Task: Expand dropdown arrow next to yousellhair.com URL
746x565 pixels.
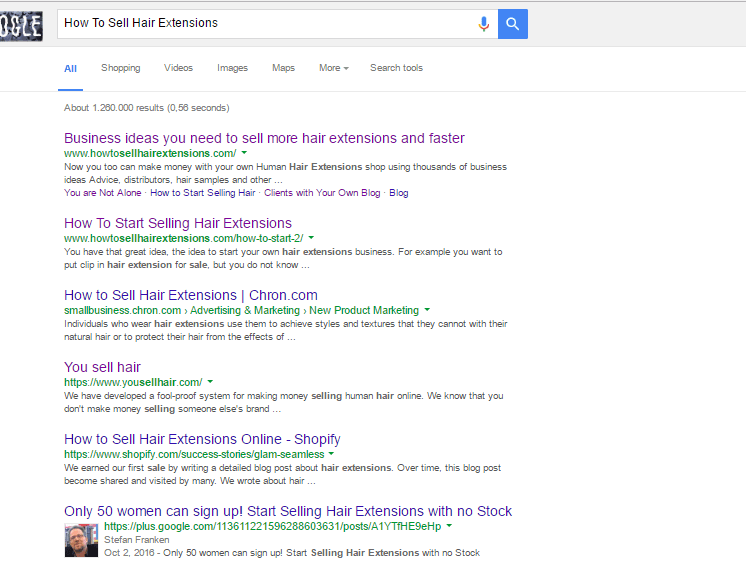Action: [x=210, y=382]
